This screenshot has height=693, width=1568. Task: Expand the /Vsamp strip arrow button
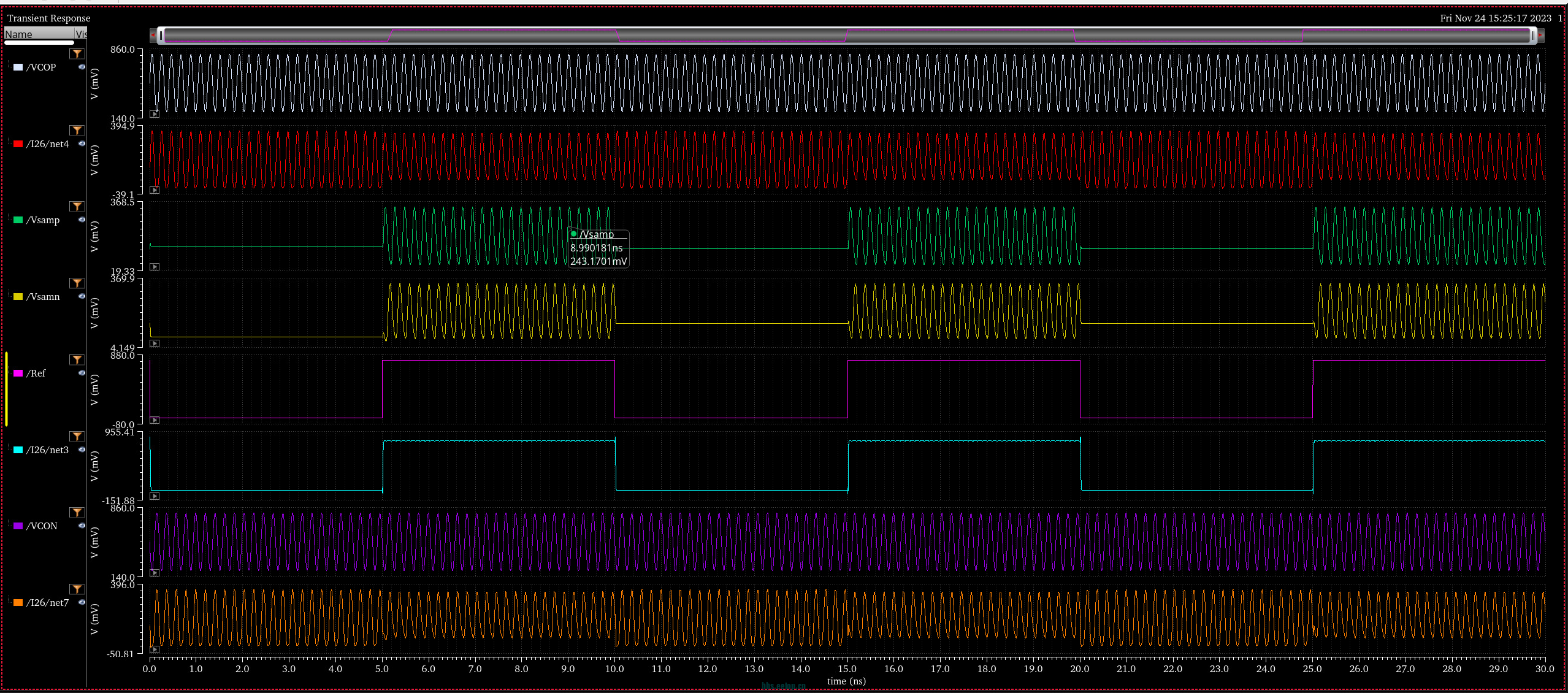point(155,267)
